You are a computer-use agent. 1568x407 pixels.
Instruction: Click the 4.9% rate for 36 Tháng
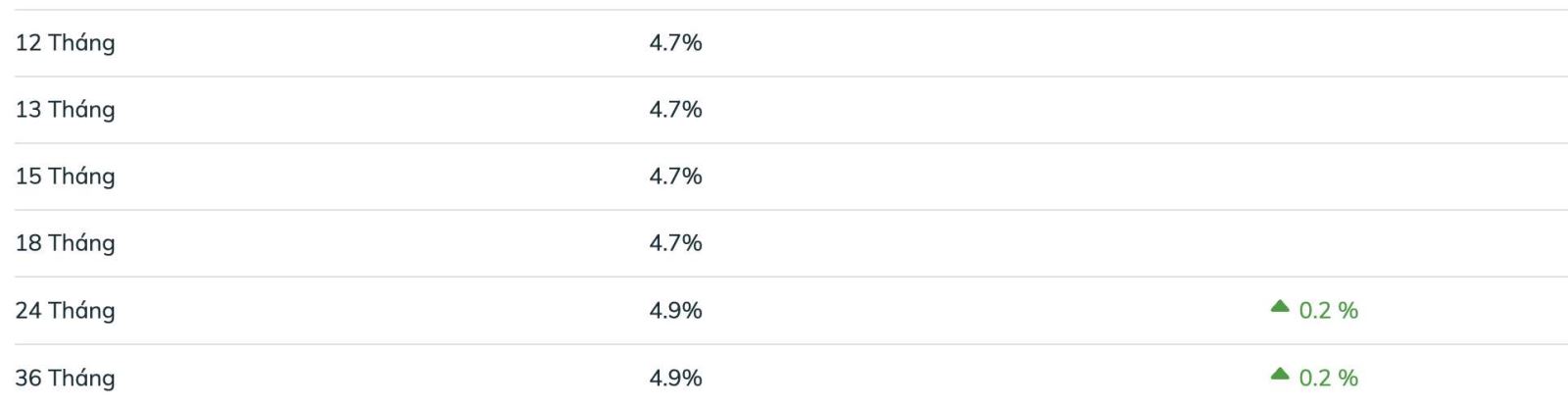click(675, 379)
